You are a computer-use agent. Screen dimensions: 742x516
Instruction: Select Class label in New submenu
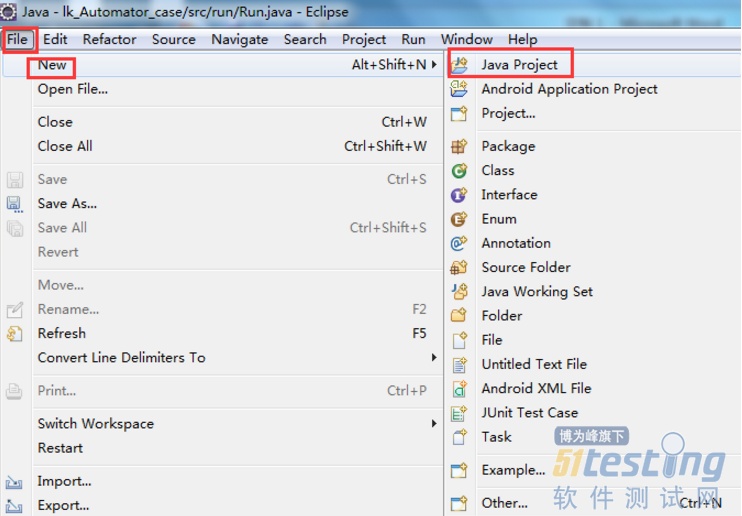(x=498, y=170)
